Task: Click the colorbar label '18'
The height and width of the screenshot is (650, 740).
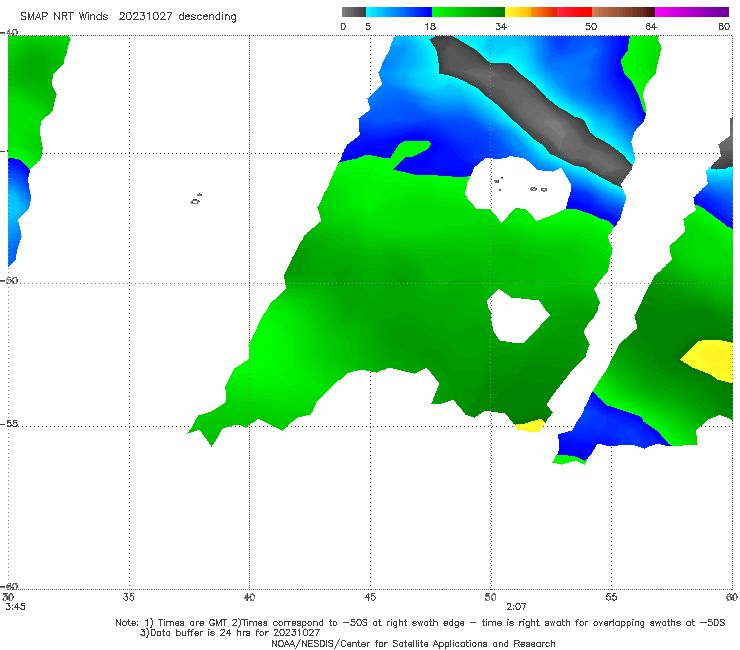Action: tap(430, 27)
